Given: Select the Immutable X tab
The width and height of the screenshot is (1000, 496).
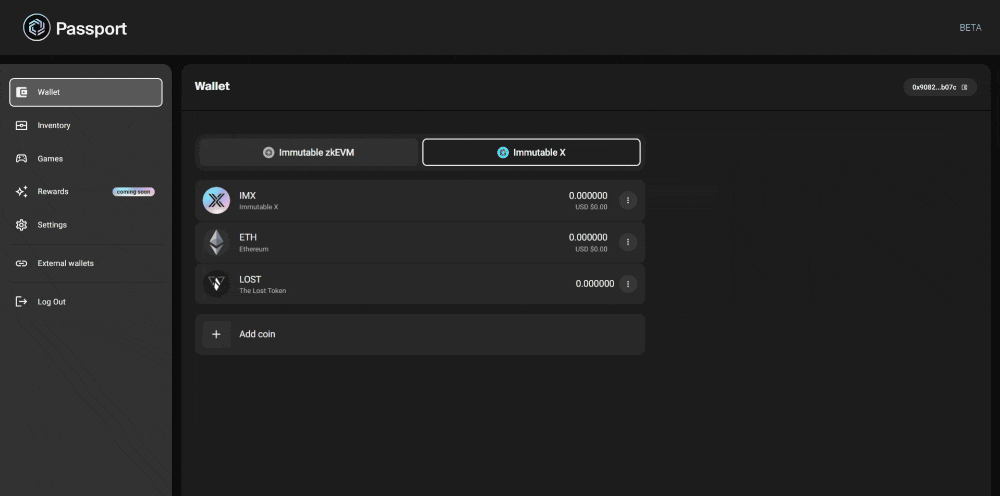Looking at the screenshot, I should click(x=531, y=152).
